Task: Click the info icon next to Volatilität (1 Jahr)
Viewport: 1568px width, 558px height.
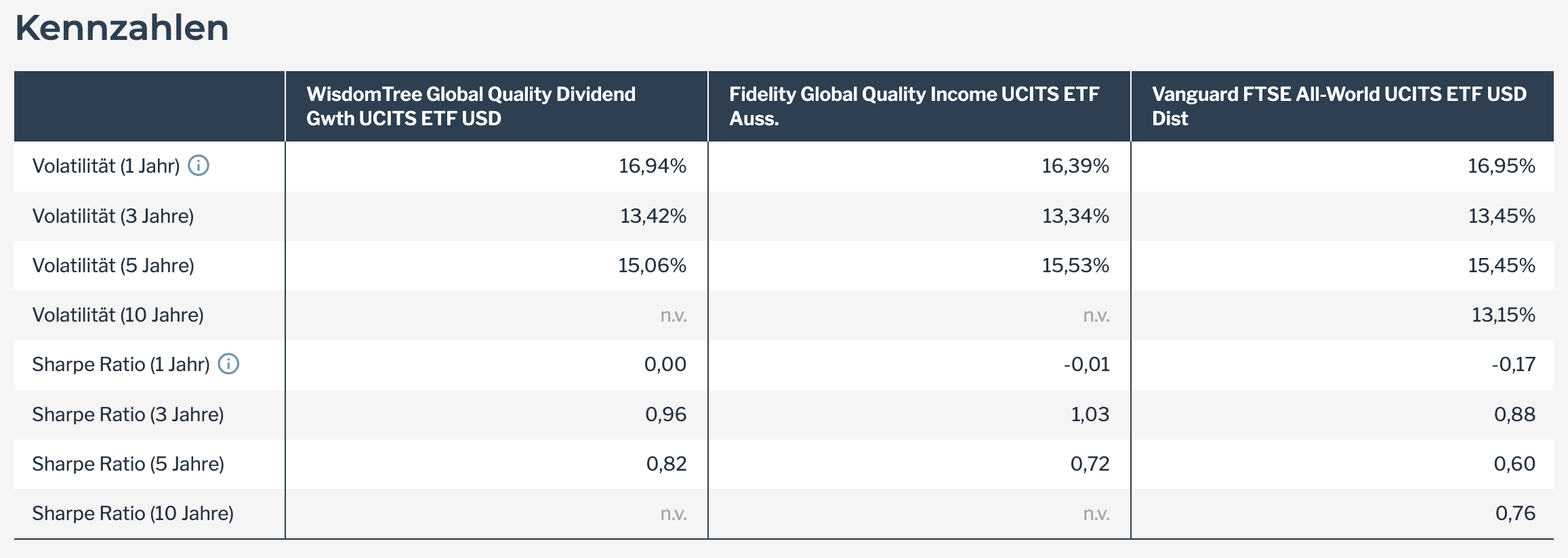Action: point(199,165)
